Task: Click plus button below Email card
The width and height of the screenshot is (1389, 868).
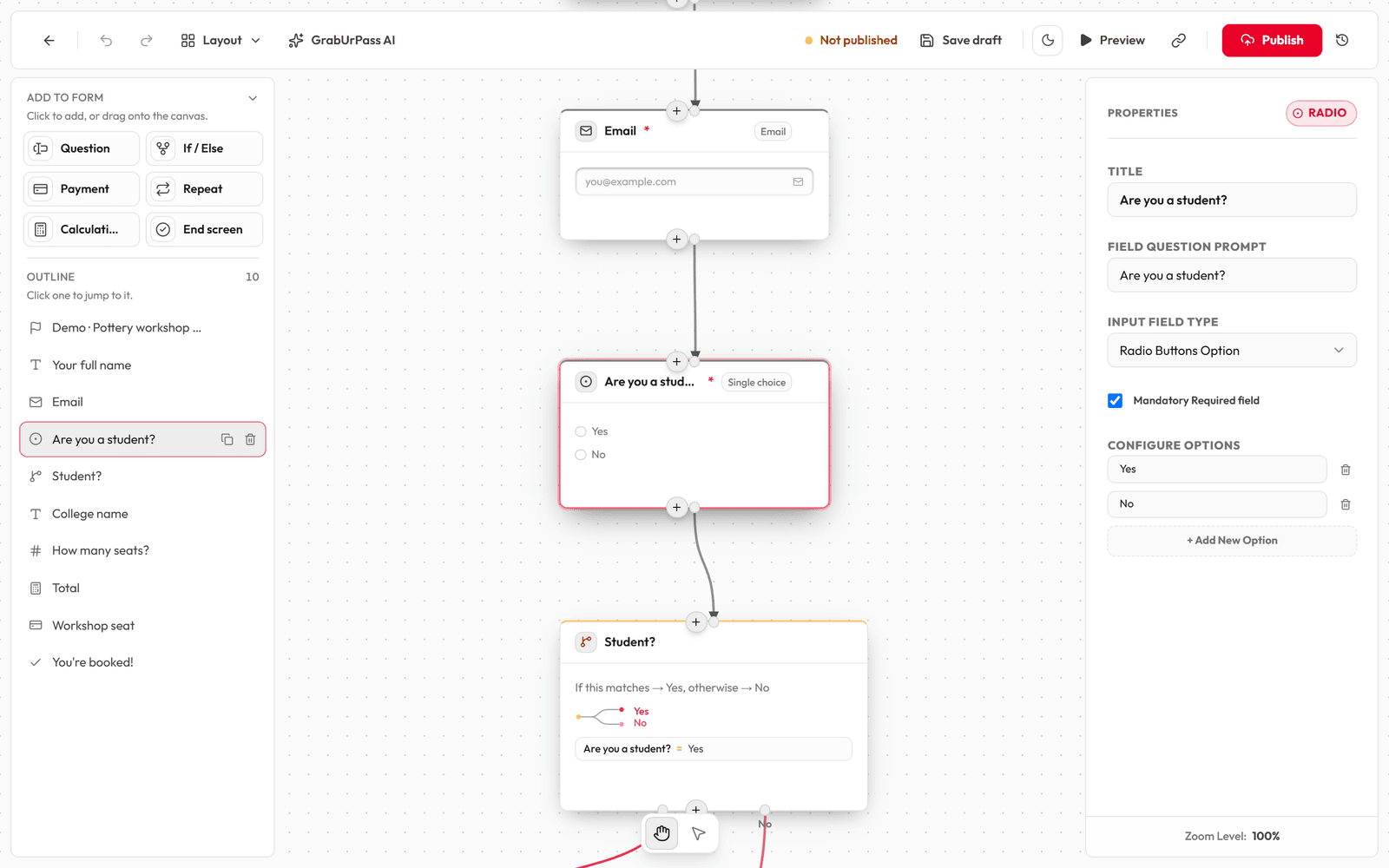Action: coord(677,240)
